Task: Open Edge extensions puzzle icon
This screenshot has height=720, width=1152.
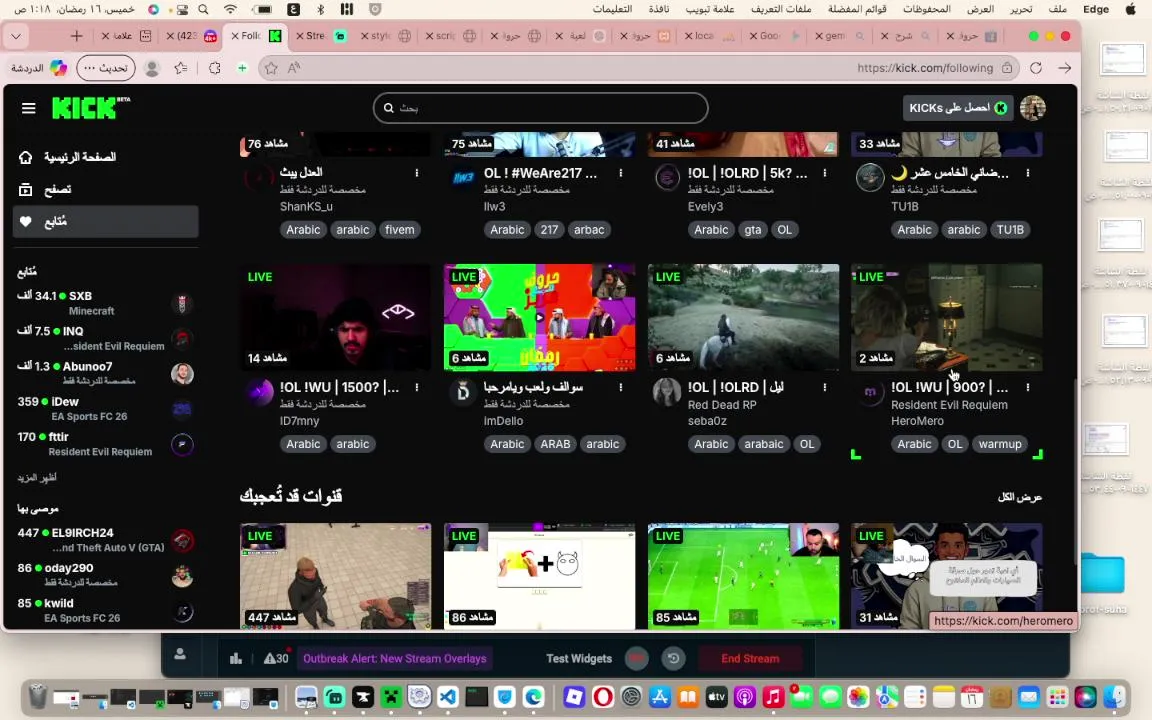Action: [215, 68]
